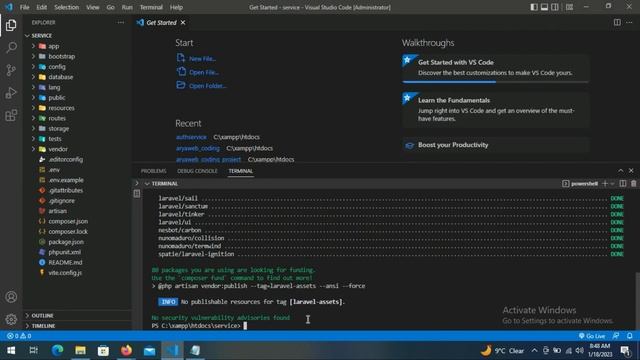Open the Manage gear icon
Image resolution: width=640 pixels, height=360 pixels.
pyautogui.click(x=11, y=319)
